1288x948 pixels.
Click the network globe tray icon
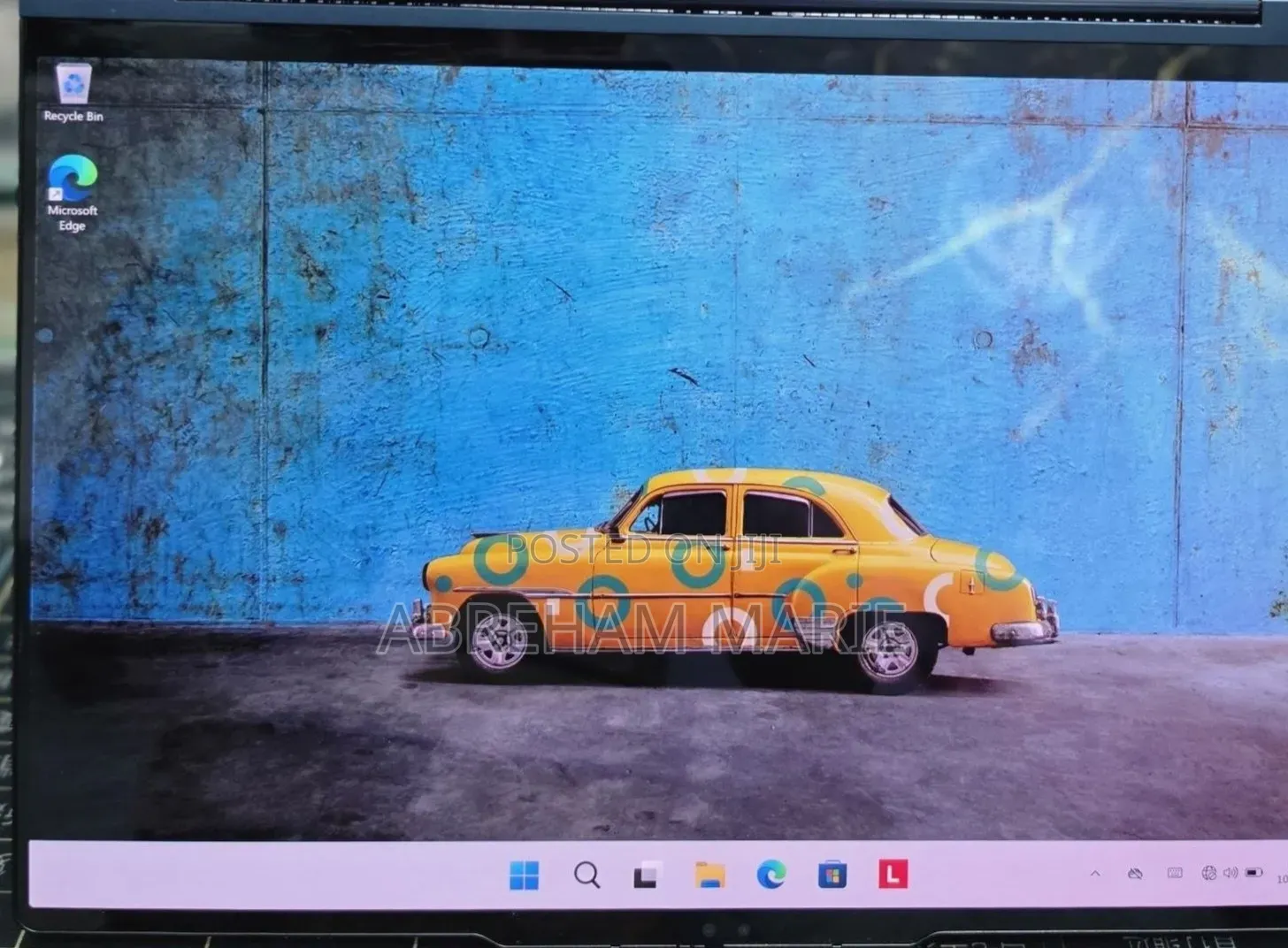coord(1209,874)
